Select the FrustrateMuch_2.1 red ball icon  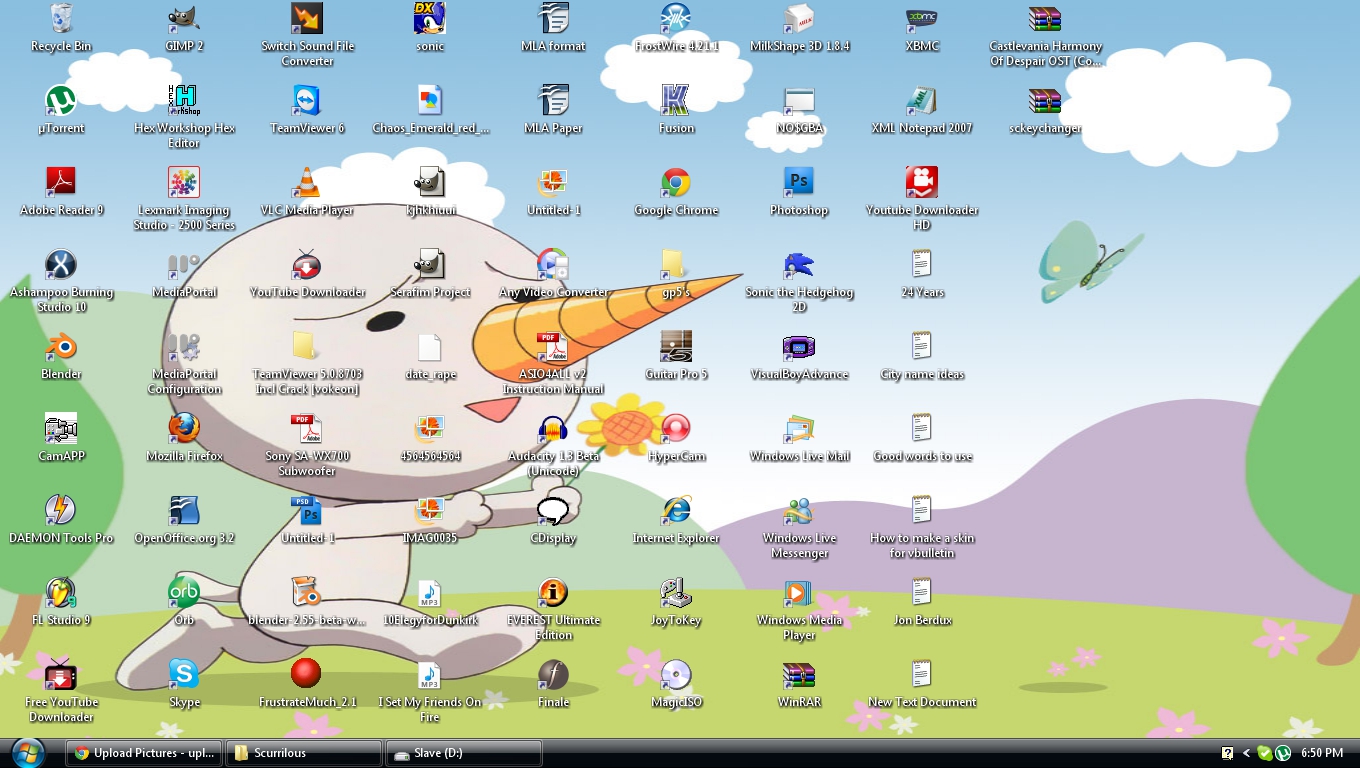click(x=307, y=674)
